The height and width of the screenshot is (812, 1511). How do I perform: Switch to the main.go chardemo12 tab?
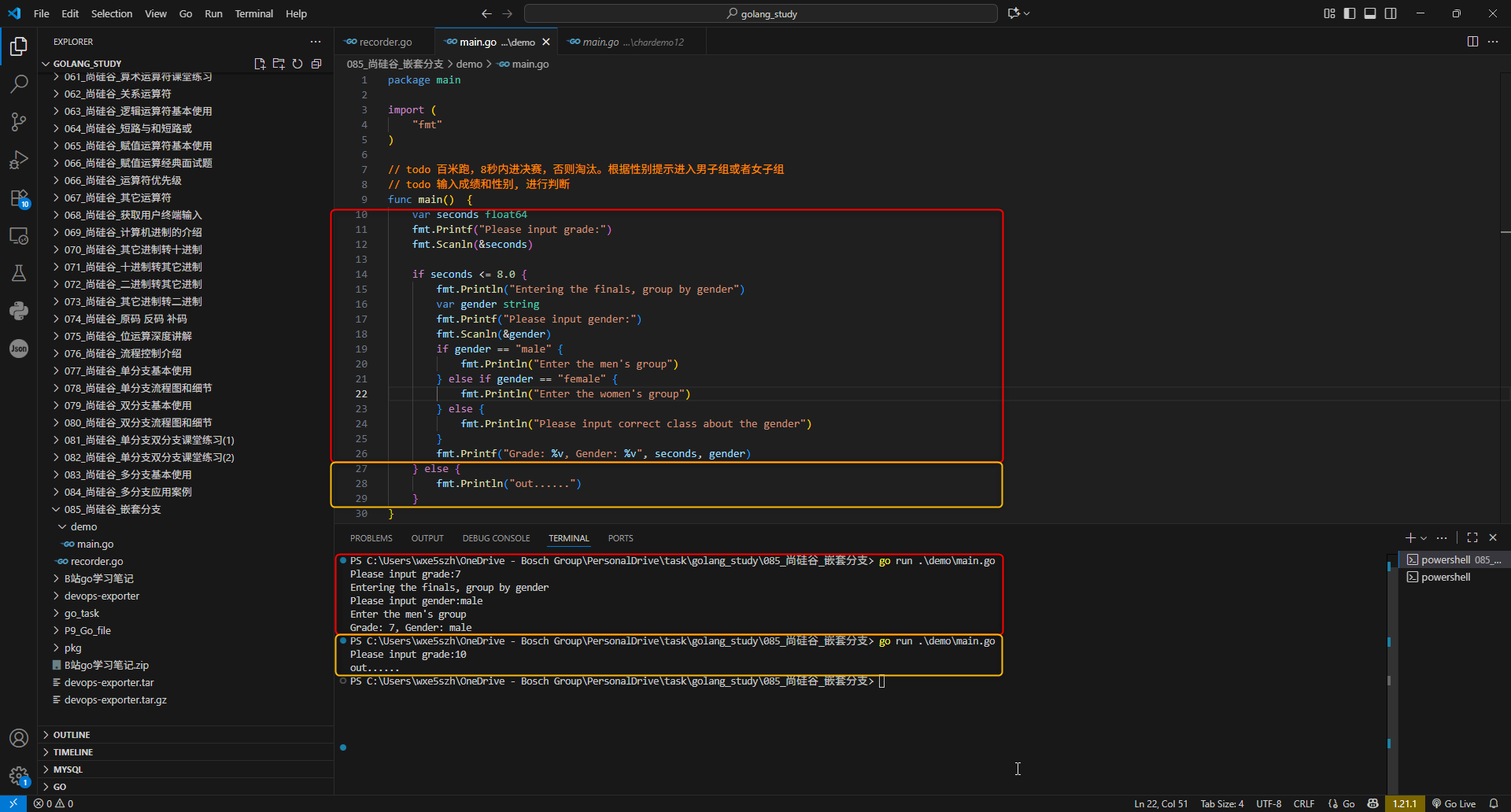pyautogui.click(x=633, y=42)
